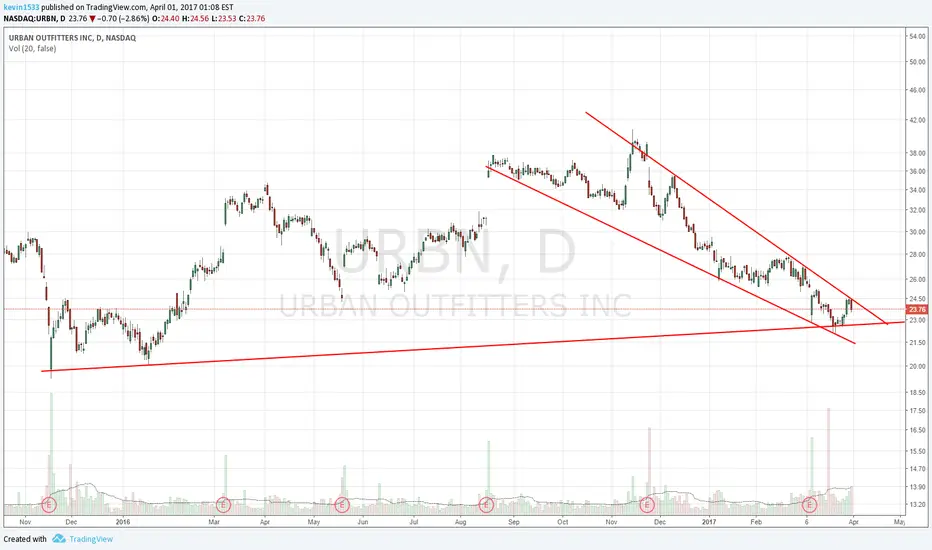
Task: Open the kevin1533 author link
Action: [x=21, y=8]
